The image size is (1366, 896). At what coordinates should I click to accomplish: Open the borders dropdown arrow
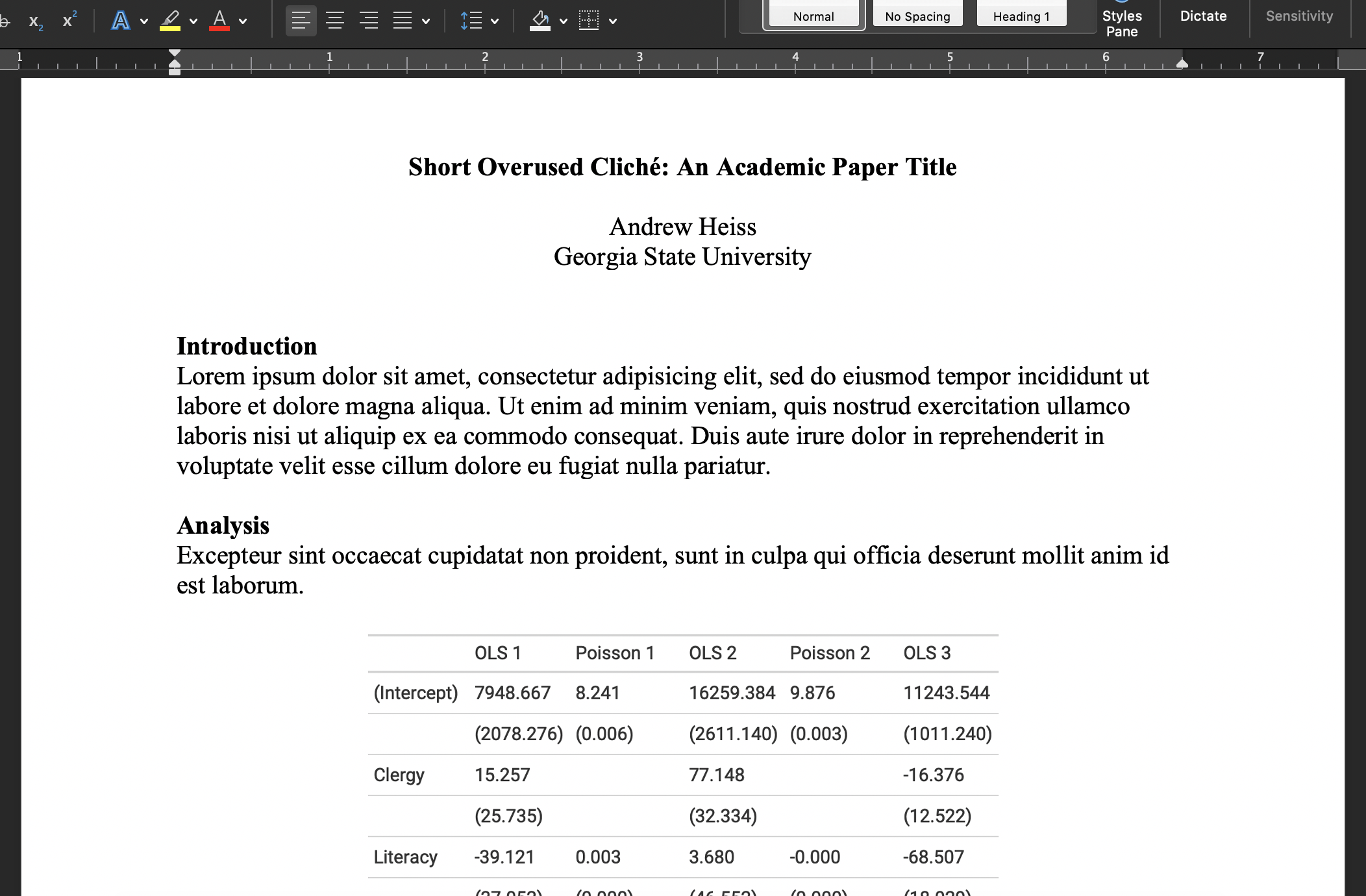tap(613, 21)
